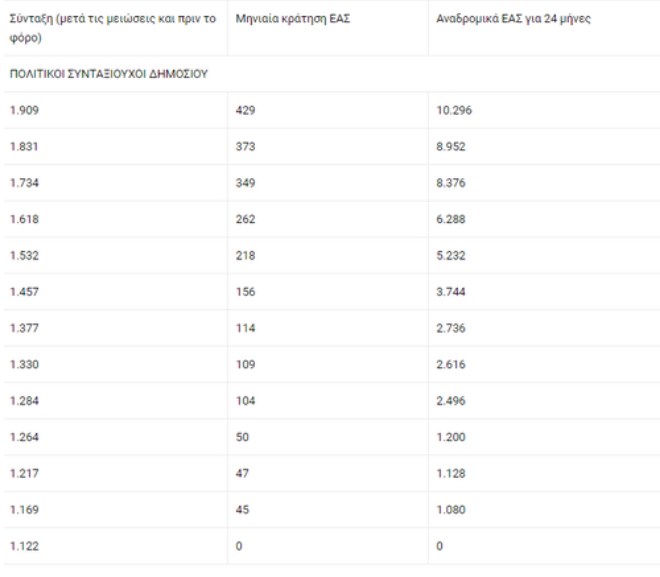Select the retroactive cell 1.080
Viewport: 660px width, 577px height.
pyautogui.click(x=451, y=510)
